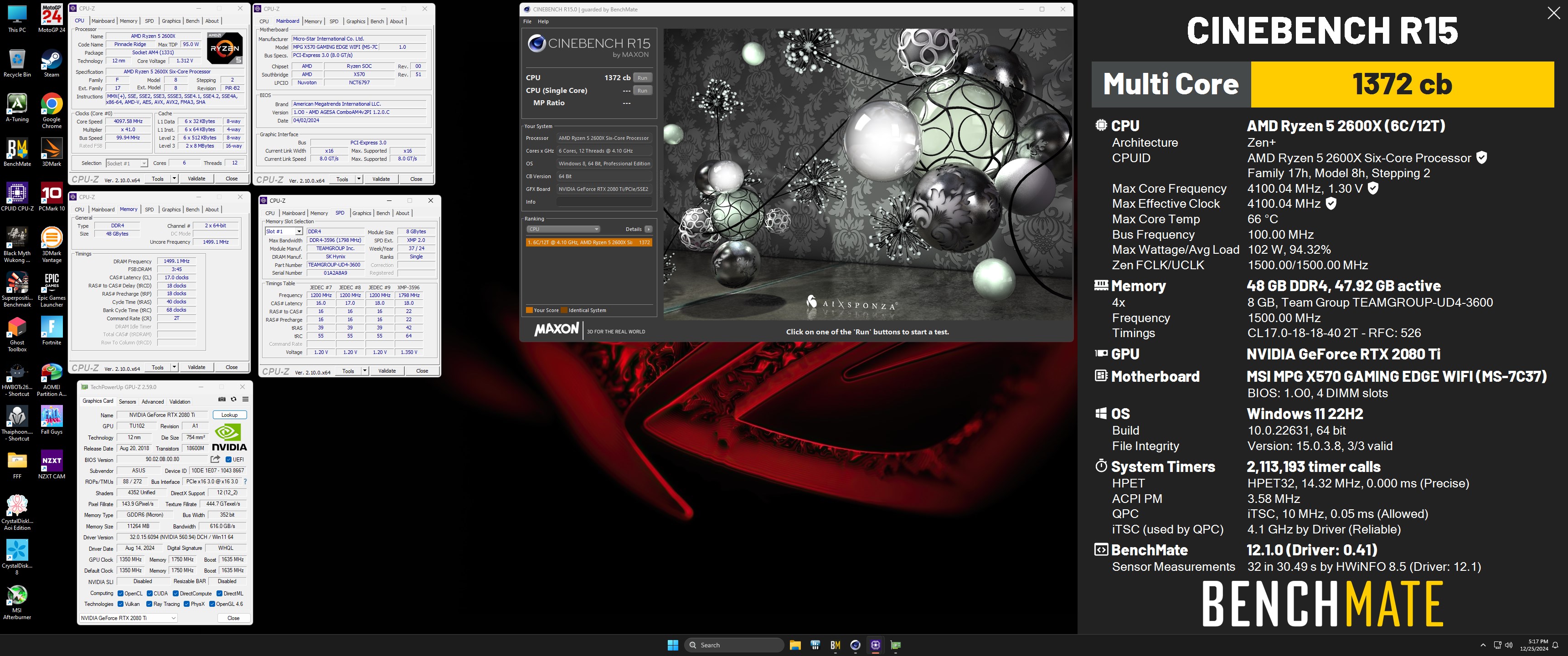Expand Cinebench ranking Details arrow
The height and width of the screenshot is (656, 1568).
648,230
